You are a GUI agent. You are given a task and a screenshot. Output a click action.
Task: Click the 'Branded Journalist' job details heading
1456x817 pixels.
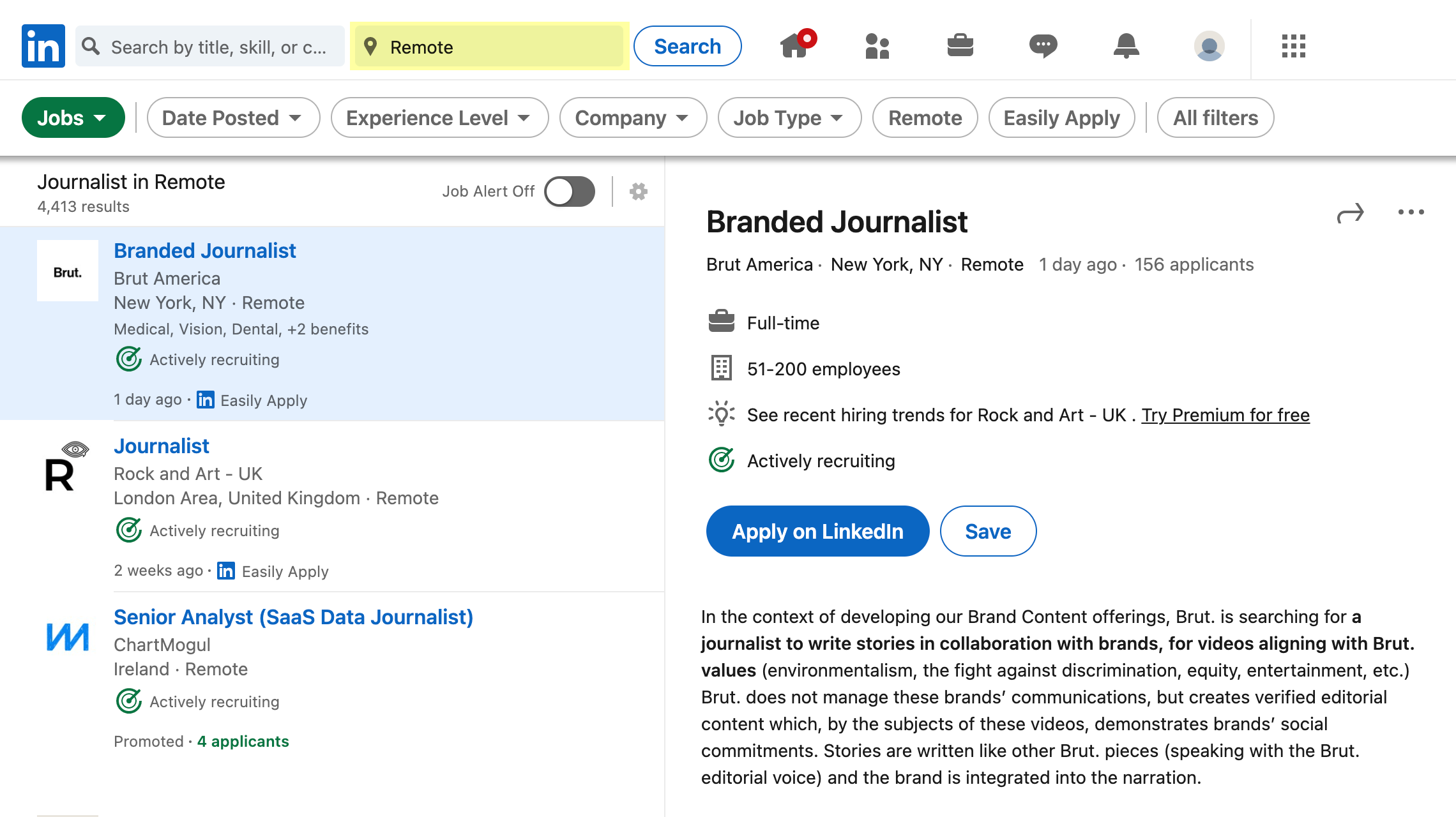pyautogui.click(x=837, y=222)
